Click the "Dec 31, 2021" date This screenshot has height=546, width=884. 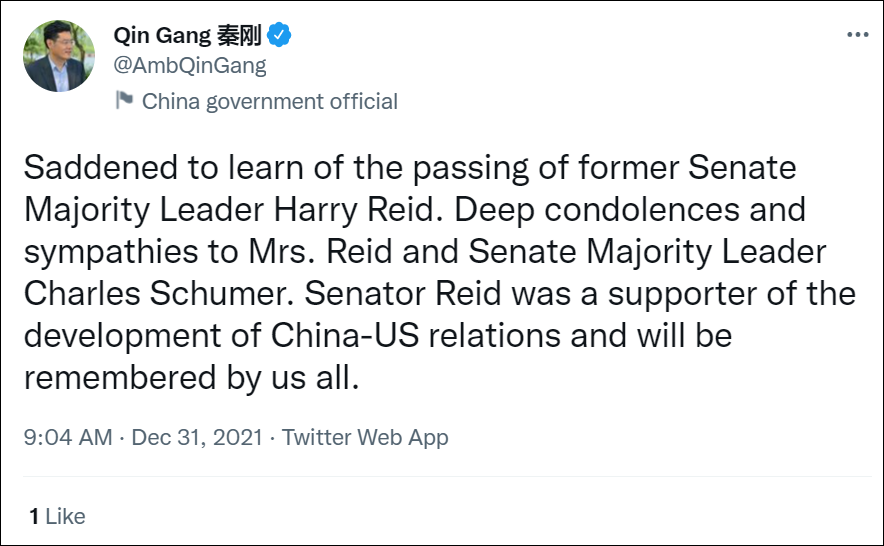[196, 437]
